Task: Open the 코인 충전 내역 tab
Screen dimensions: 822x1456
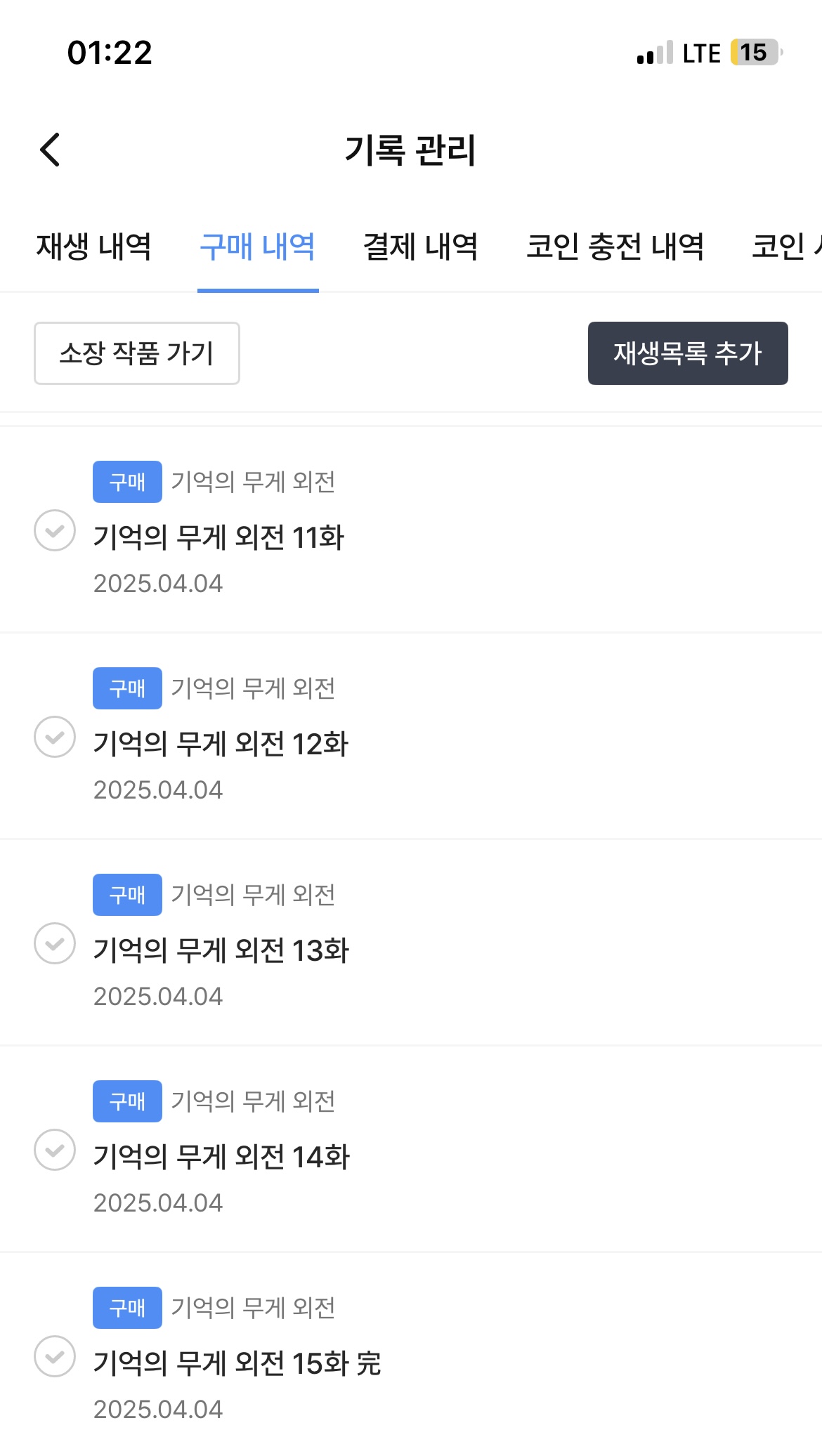Action: click(x=615, y=247)
